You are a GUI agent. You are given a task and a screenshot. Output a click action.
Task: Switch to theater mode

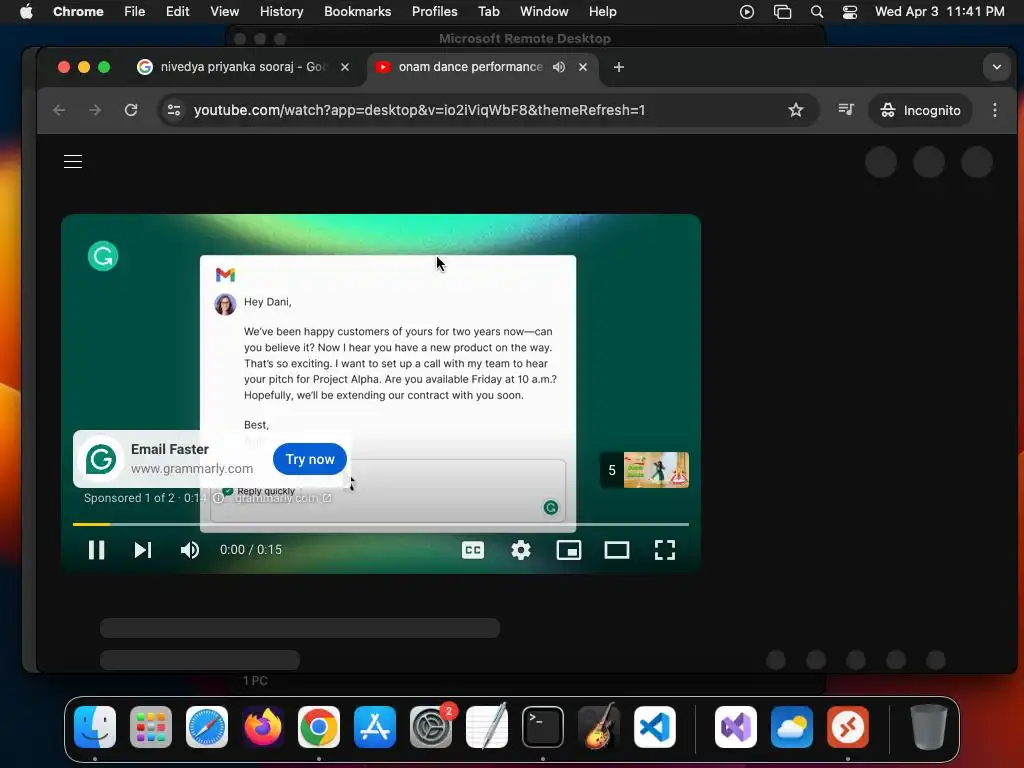pyautogui.click(x=616, y=550)
